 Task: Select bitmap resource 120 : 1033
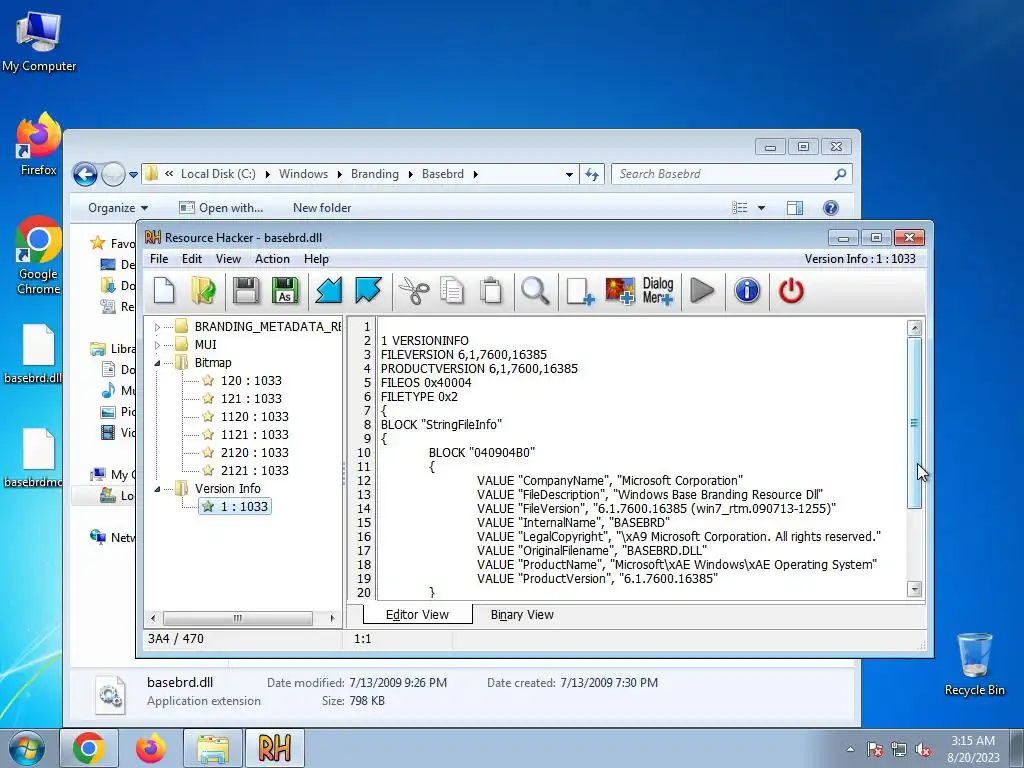coord(251,380)
